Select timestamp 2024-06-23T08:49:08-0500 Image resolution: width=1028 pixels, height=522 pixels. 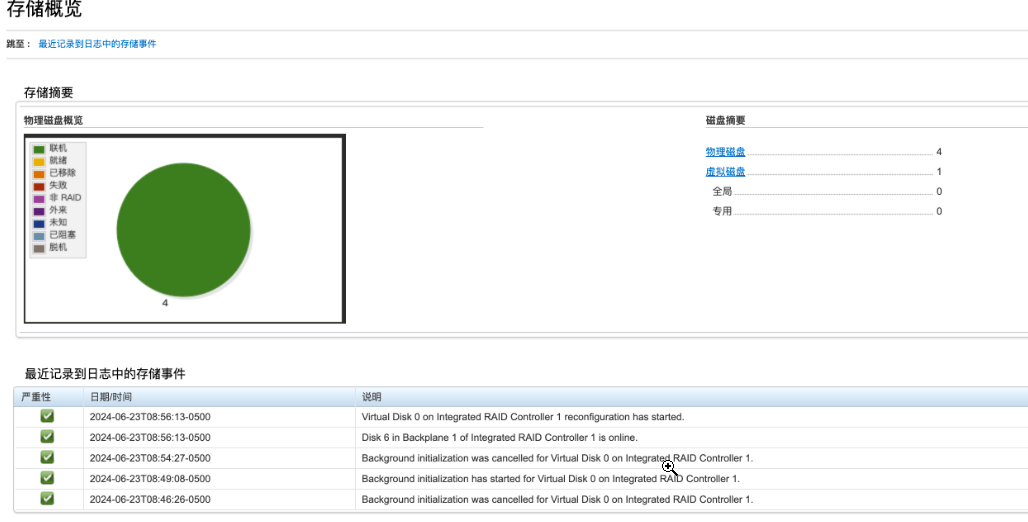point(150,479)
